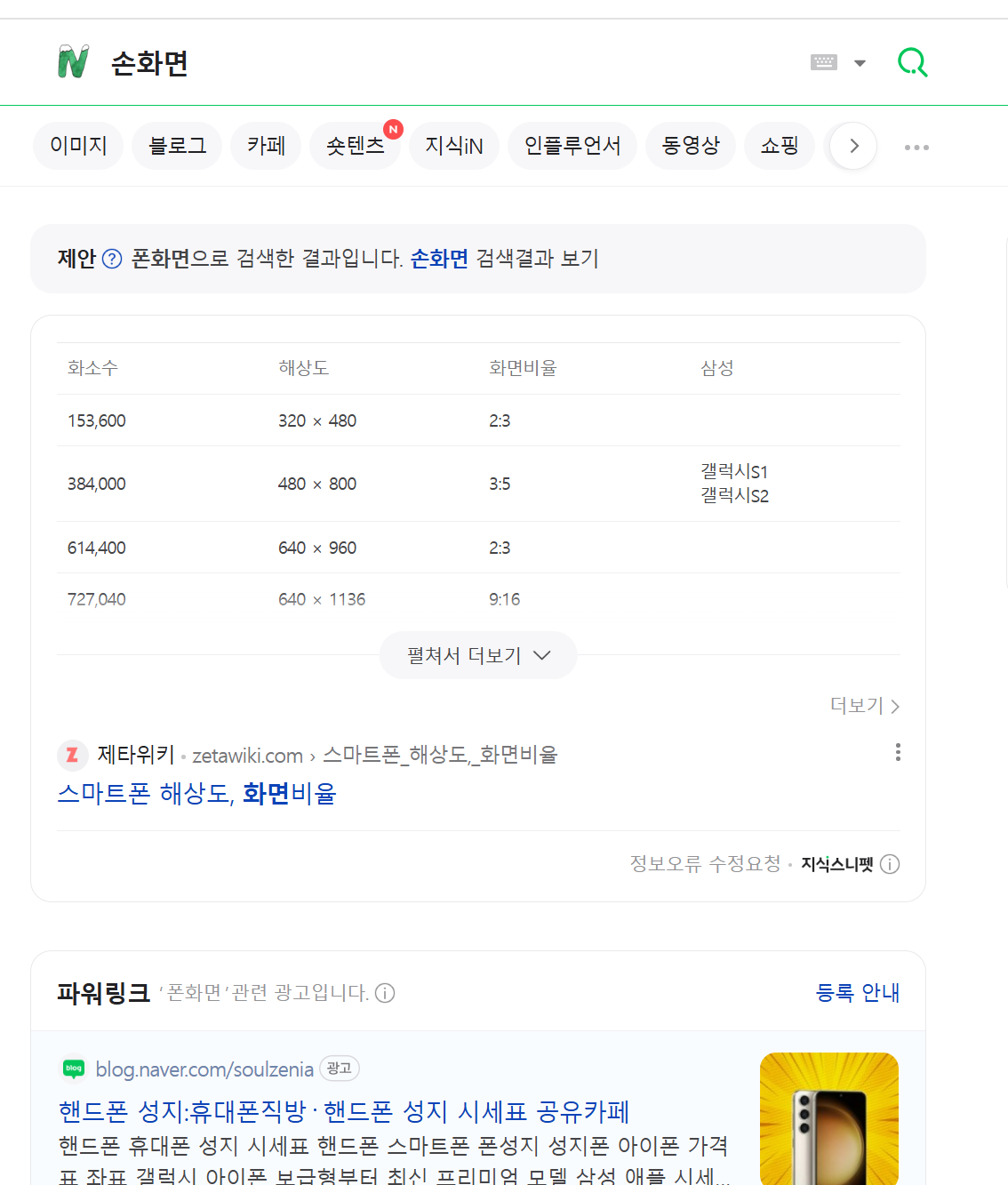Show more tabs with right chevron
This screenshot has height=1185, width=1008.
pyautogui.click(x=853, y=146)
